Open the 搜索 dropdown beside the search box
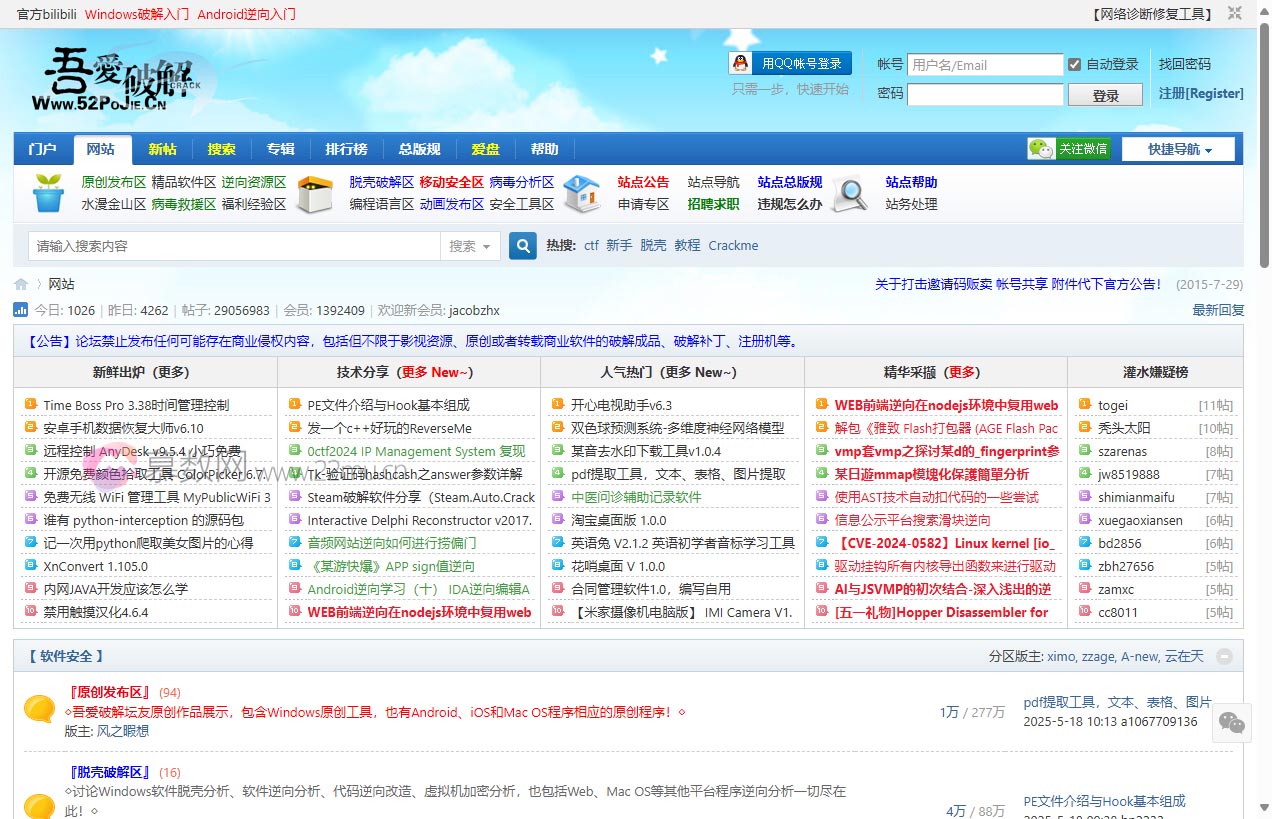Viewport: 1272px width, 819px height. (470, 245)
